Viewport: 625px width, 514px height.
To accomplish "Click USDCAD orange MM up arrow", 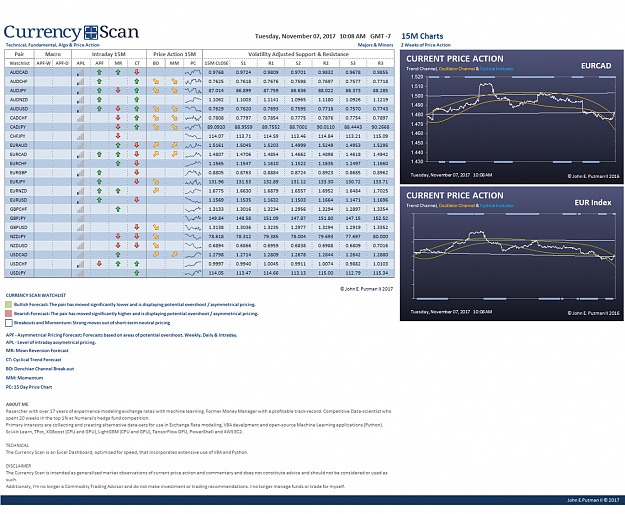I will (175, 255).
